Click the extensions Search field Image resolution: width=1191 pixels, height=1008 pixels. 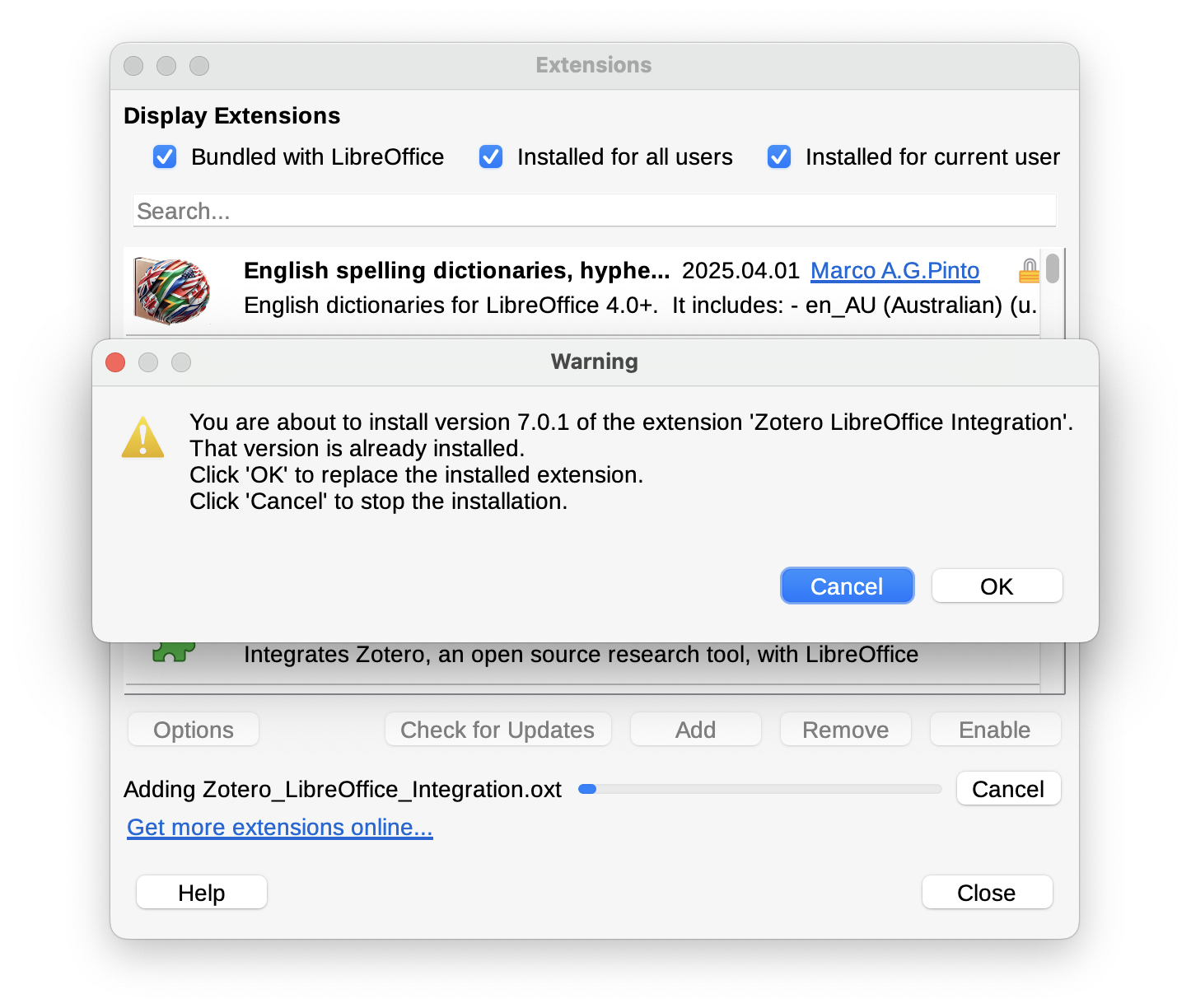click(x=595, y=211)
